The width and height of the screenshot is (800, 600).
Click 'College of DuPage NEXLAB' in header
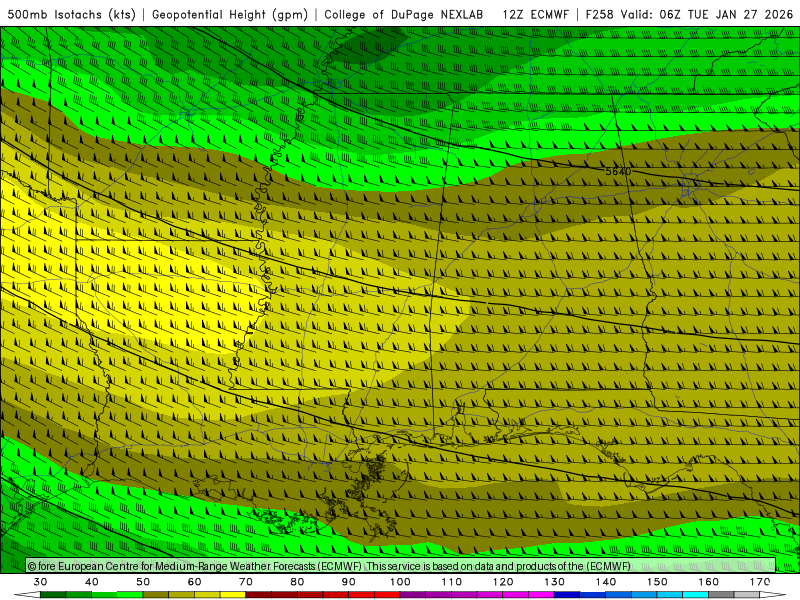click(404, 14)
